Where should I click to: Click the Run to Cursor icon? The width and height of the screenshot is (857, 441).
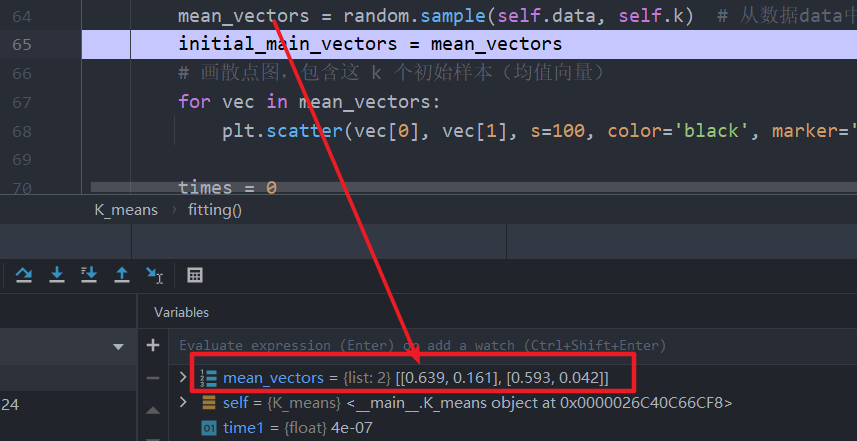[153, 274]
